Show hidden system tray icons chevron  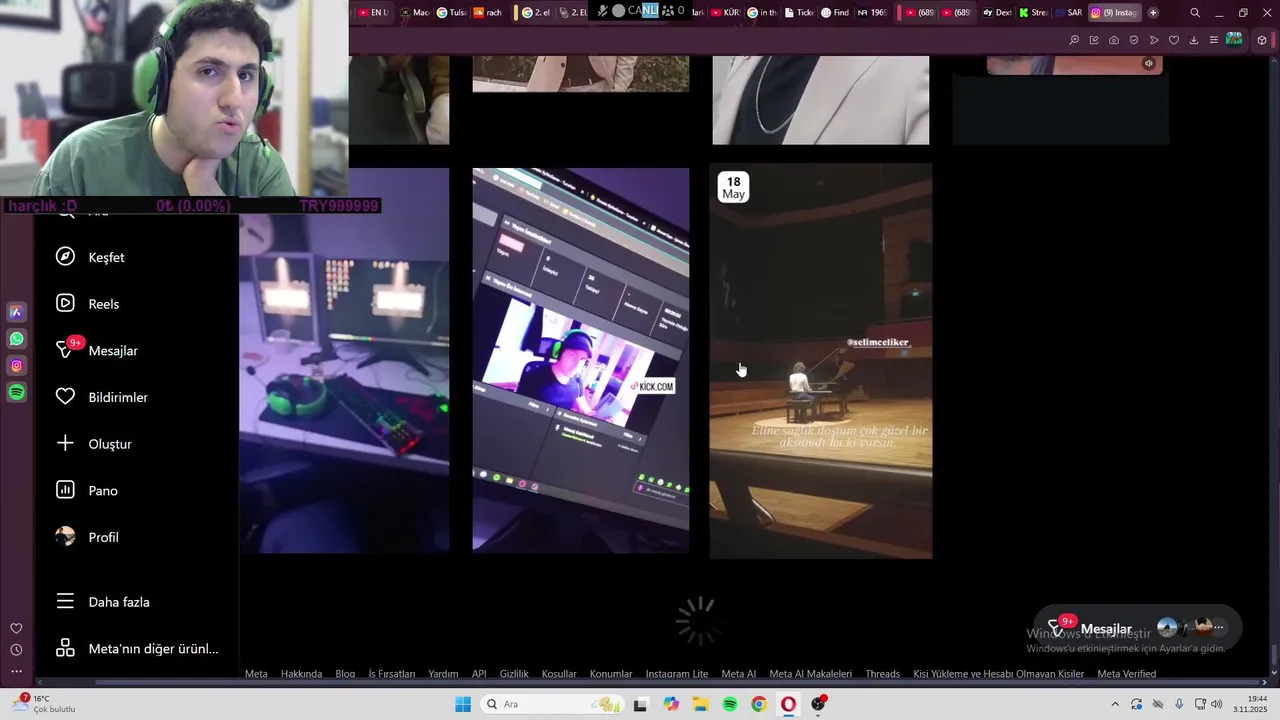point(1116,704)
